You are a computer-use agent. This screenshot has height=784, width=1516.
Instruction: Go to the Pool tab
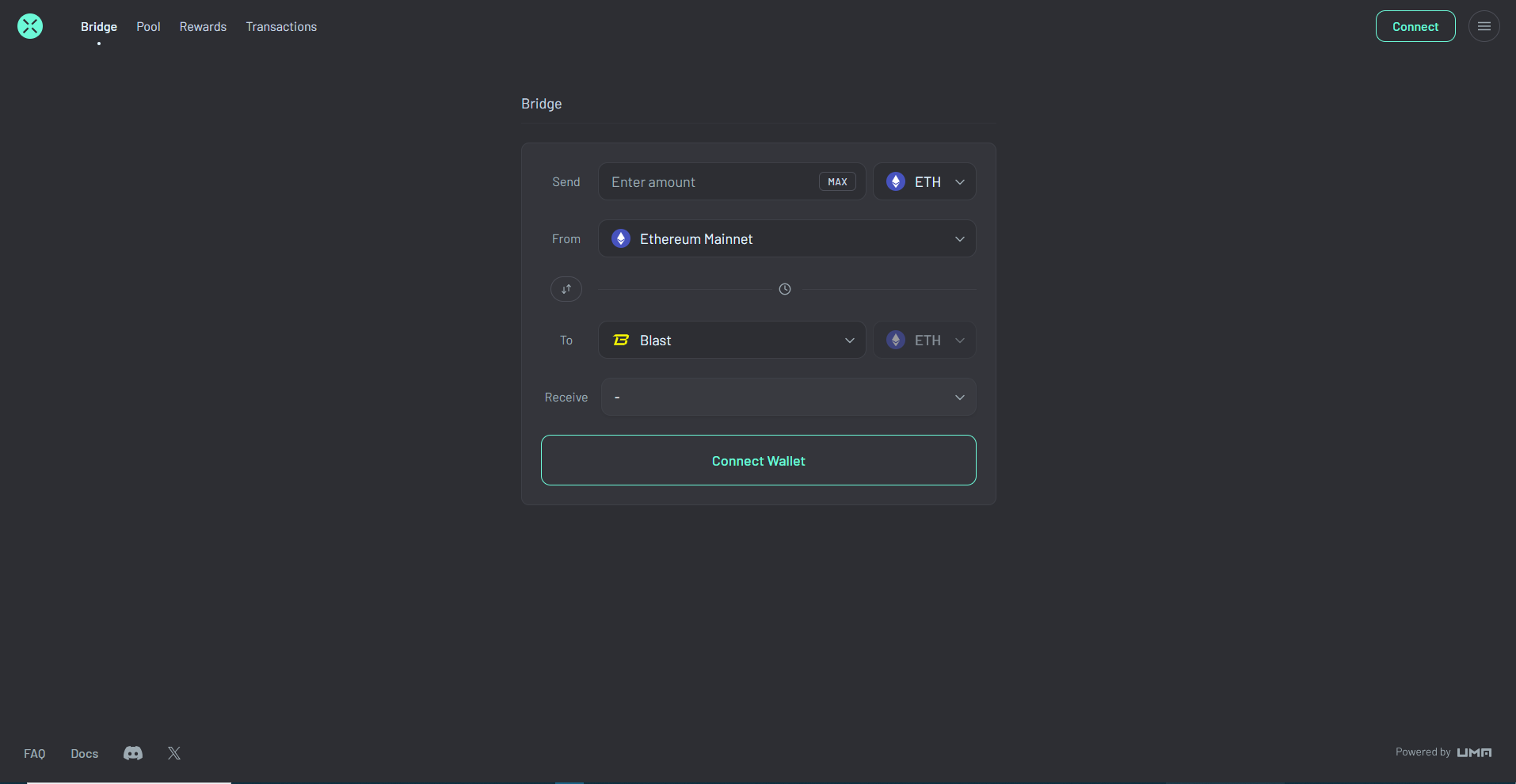click(x=148, y=26)
